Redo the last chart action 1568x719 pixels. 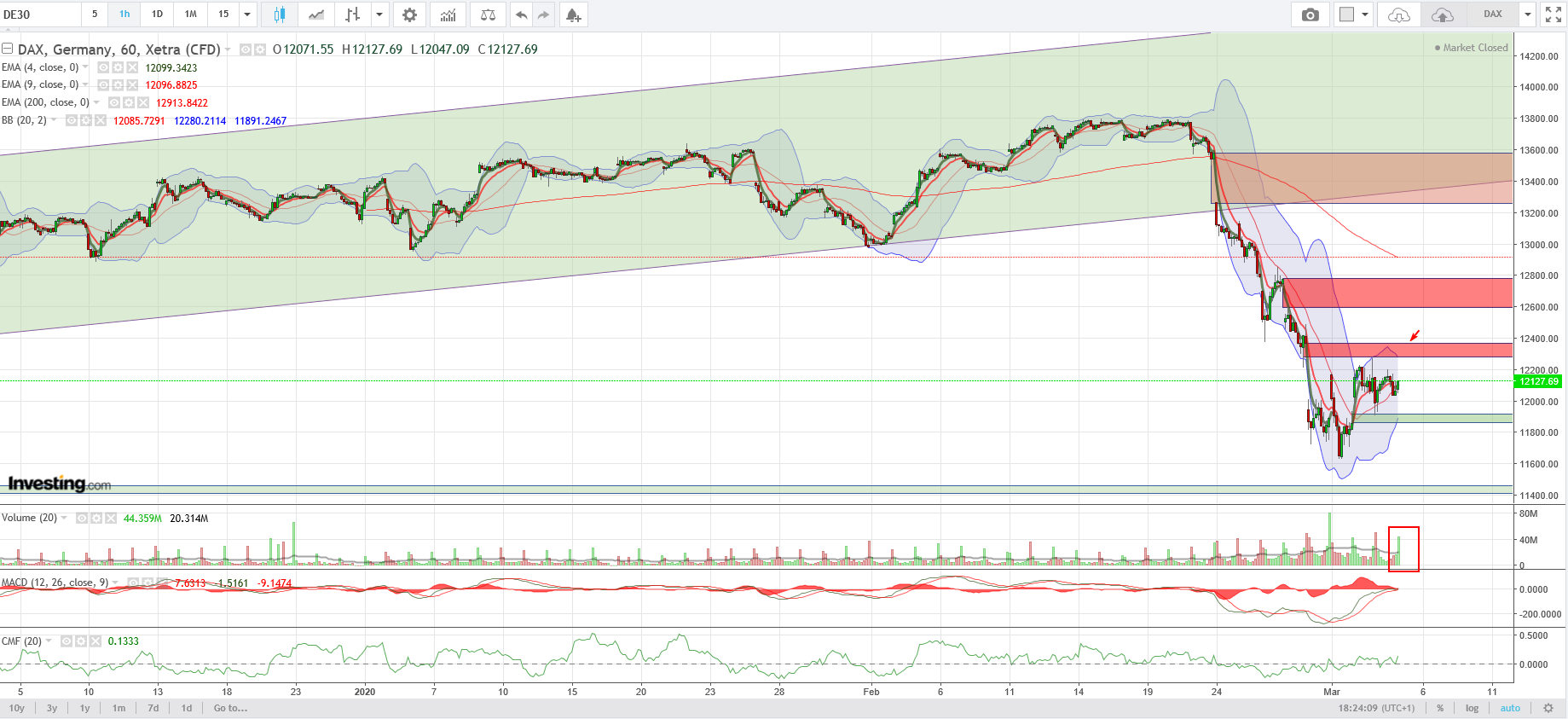544,14
